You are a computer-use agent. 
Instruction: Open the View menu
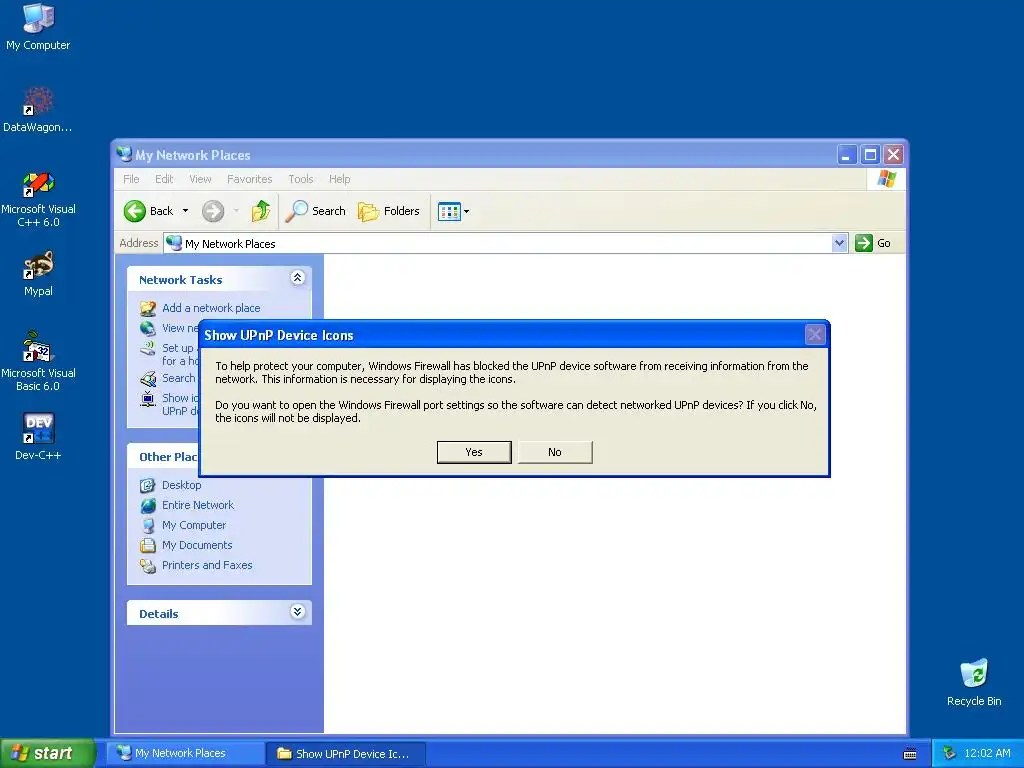tap(200, 179)
